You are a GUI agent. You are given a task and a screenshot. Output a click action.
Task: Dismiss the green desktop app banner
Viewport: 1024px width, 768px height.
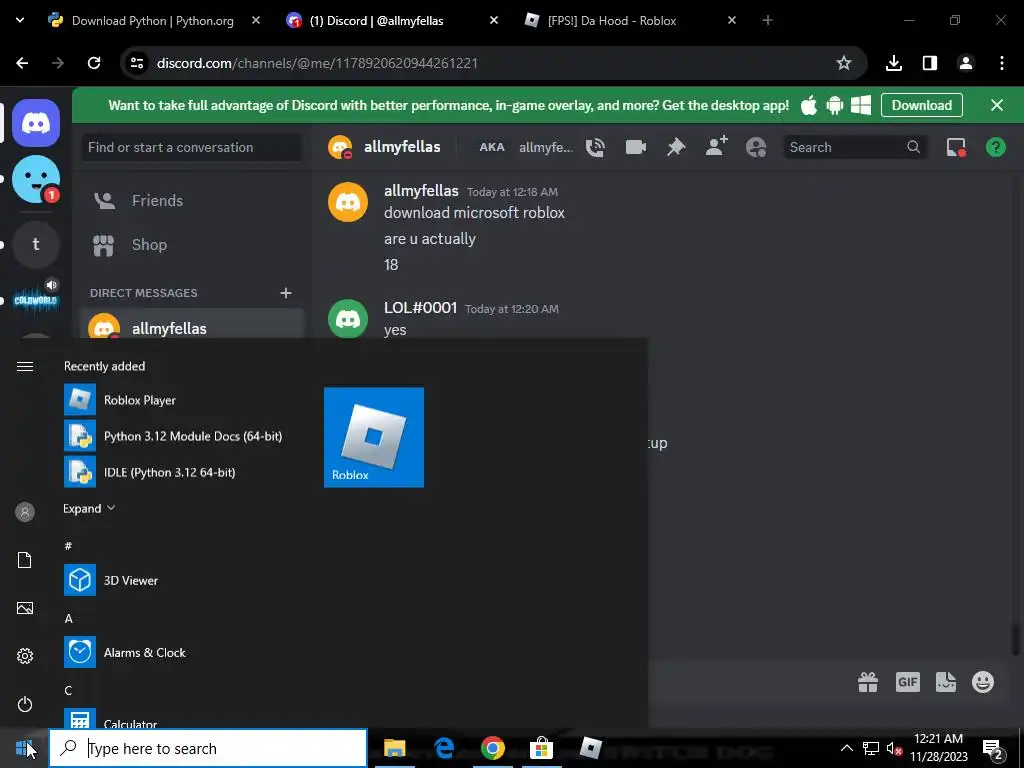[x=997, y=105]
